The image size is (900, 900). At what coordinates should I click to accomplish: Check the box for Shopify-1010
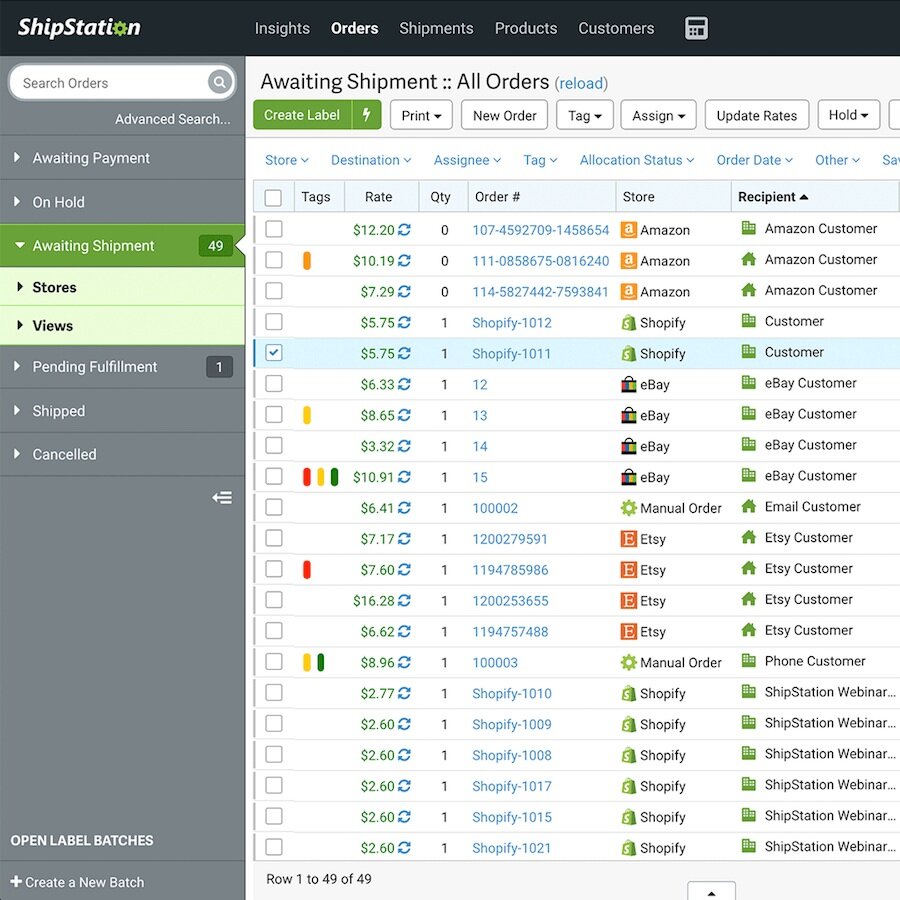pos(274,692)
